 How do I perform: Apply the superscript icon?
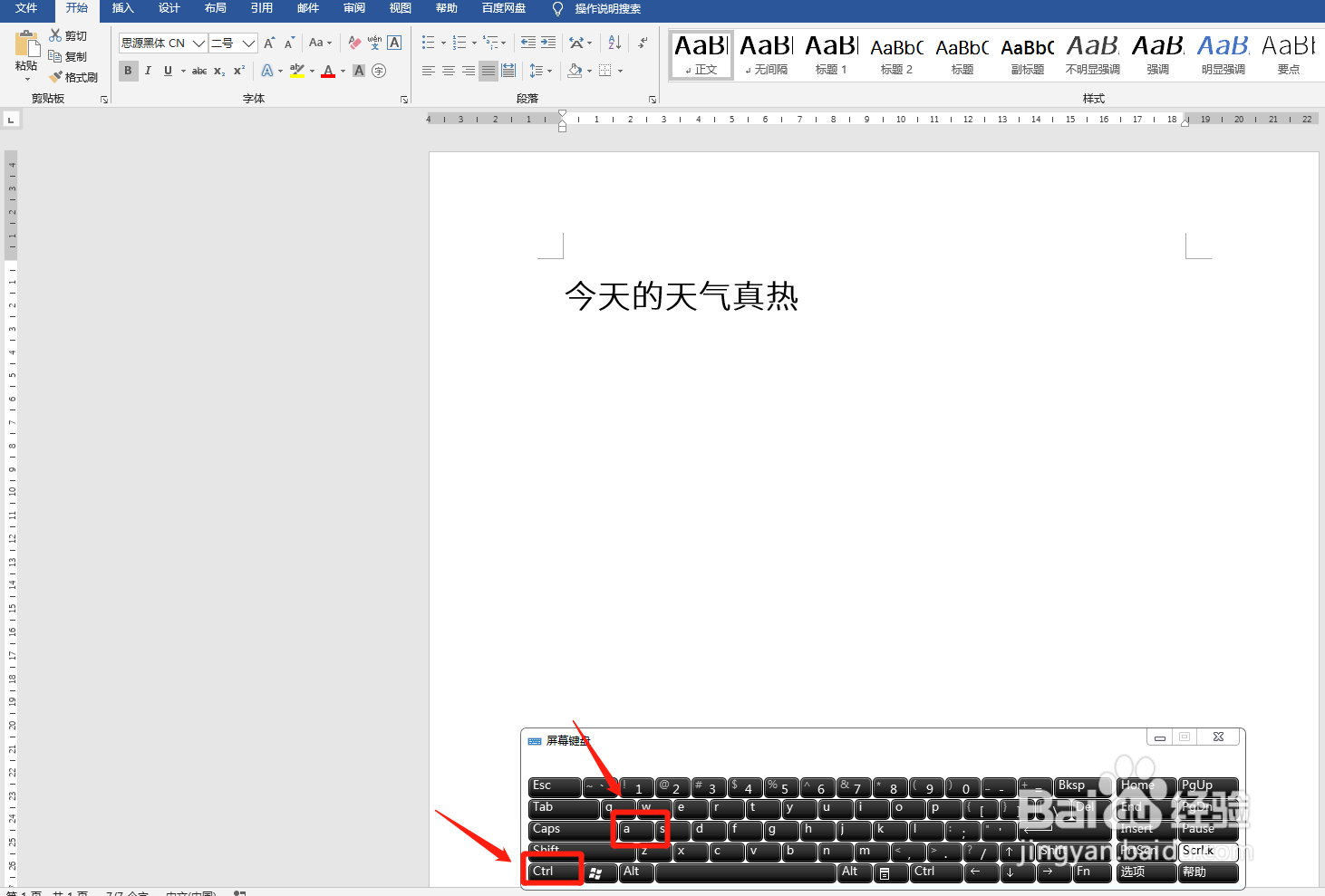pos(238,71)
